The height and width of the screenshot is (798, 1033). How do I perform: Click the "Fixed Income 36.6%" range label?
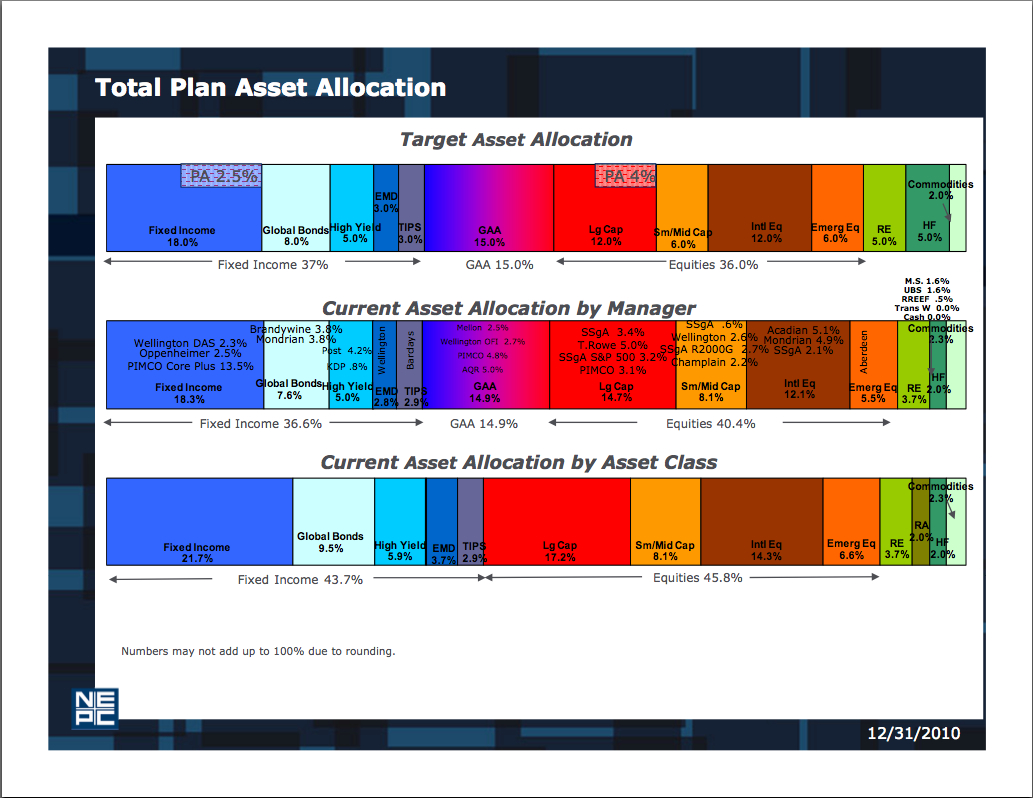tap(261, 424)
